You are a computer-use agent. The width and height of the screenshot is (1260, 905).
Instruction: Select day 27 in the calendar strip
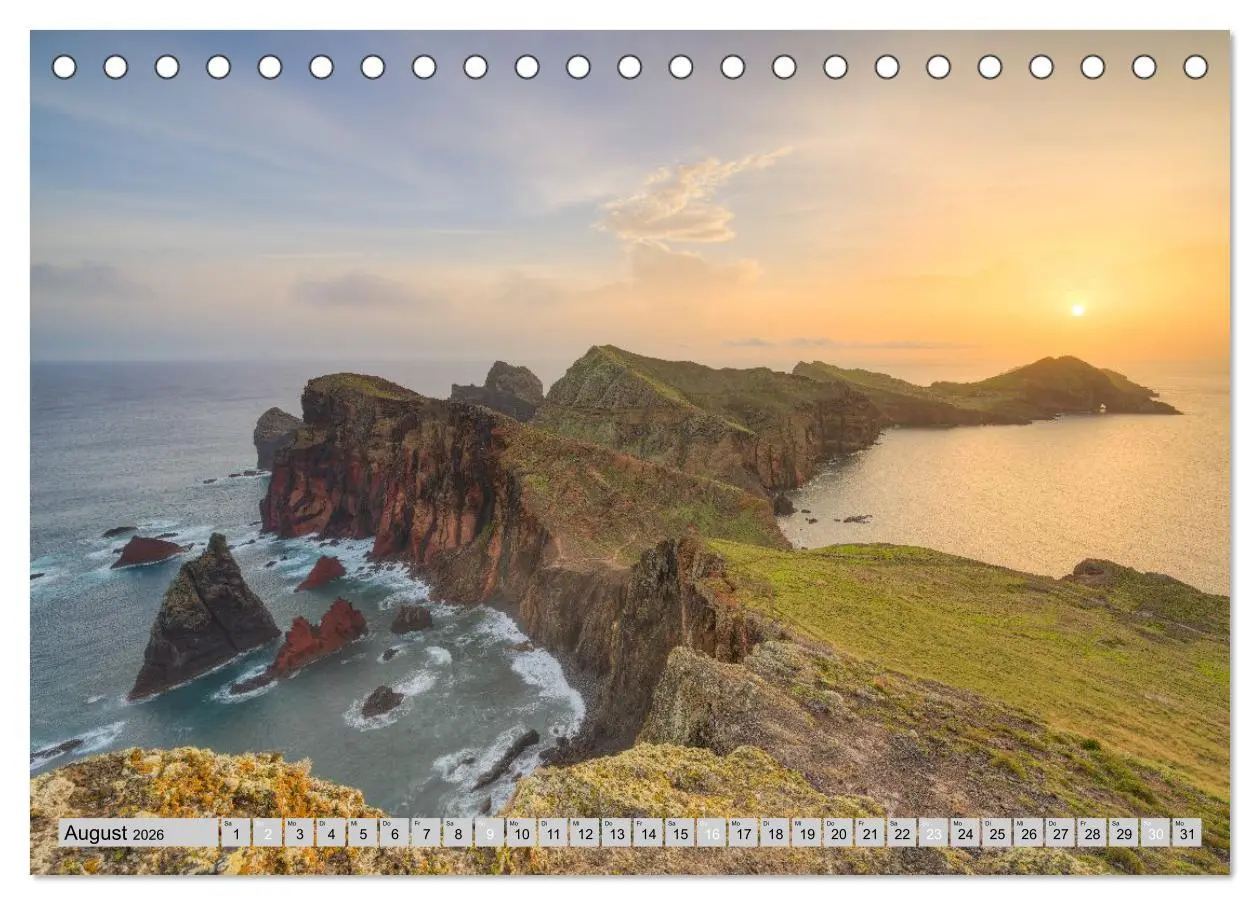[x=1061, y=833]
